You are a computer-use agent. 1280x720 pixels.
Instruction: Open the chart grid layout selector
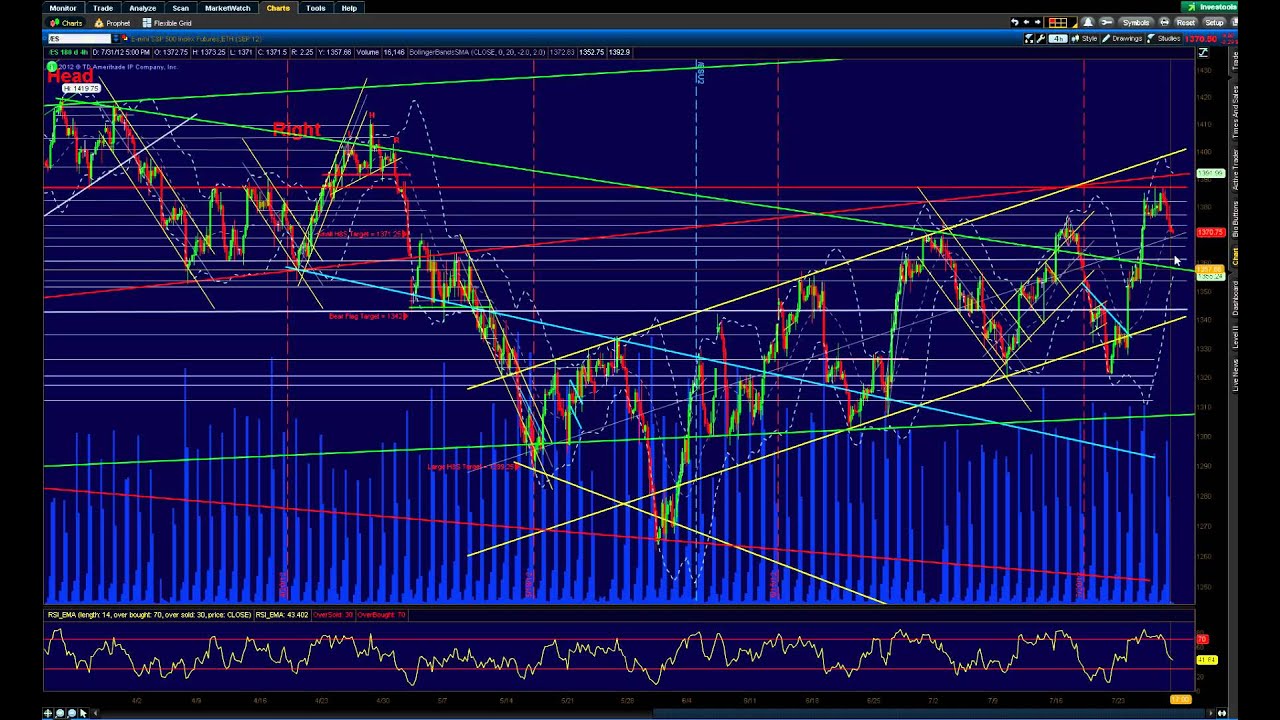(1060, 22)
